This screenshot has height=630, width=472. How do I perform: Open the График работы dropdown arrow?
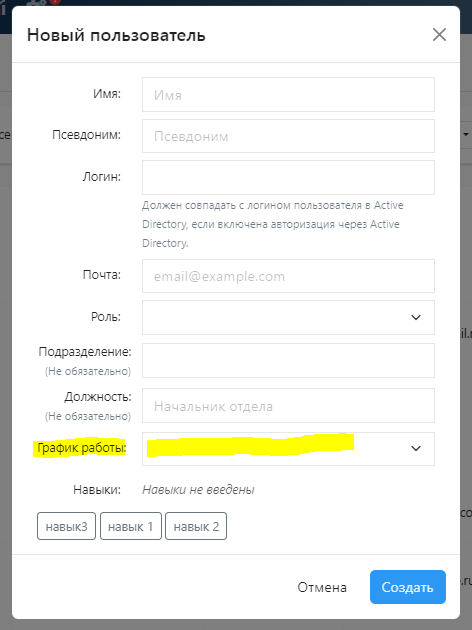click(x=416, y=448)
